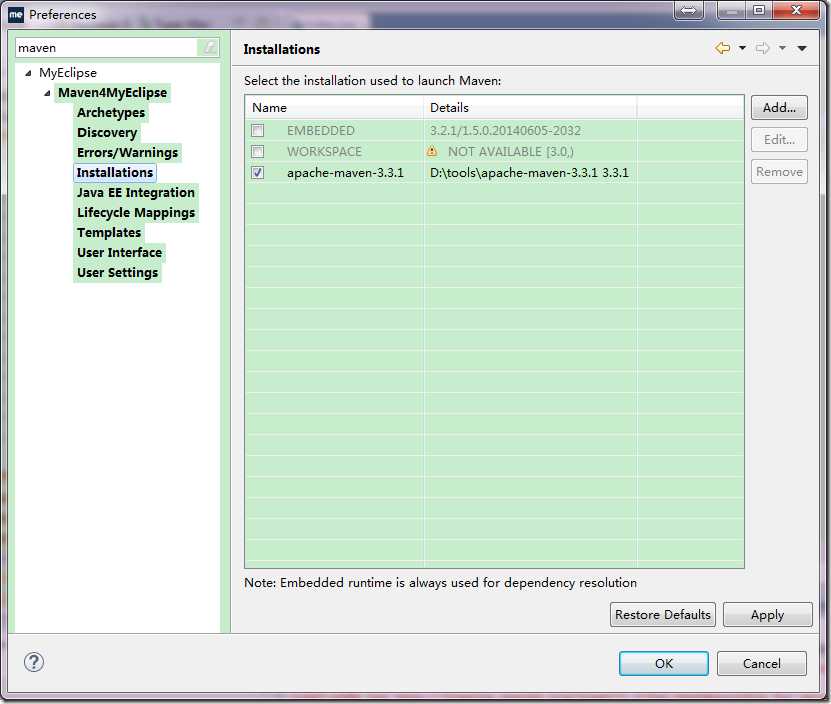
Task: Click the forward navigation arrow icon
Action: tap(762, 48)
